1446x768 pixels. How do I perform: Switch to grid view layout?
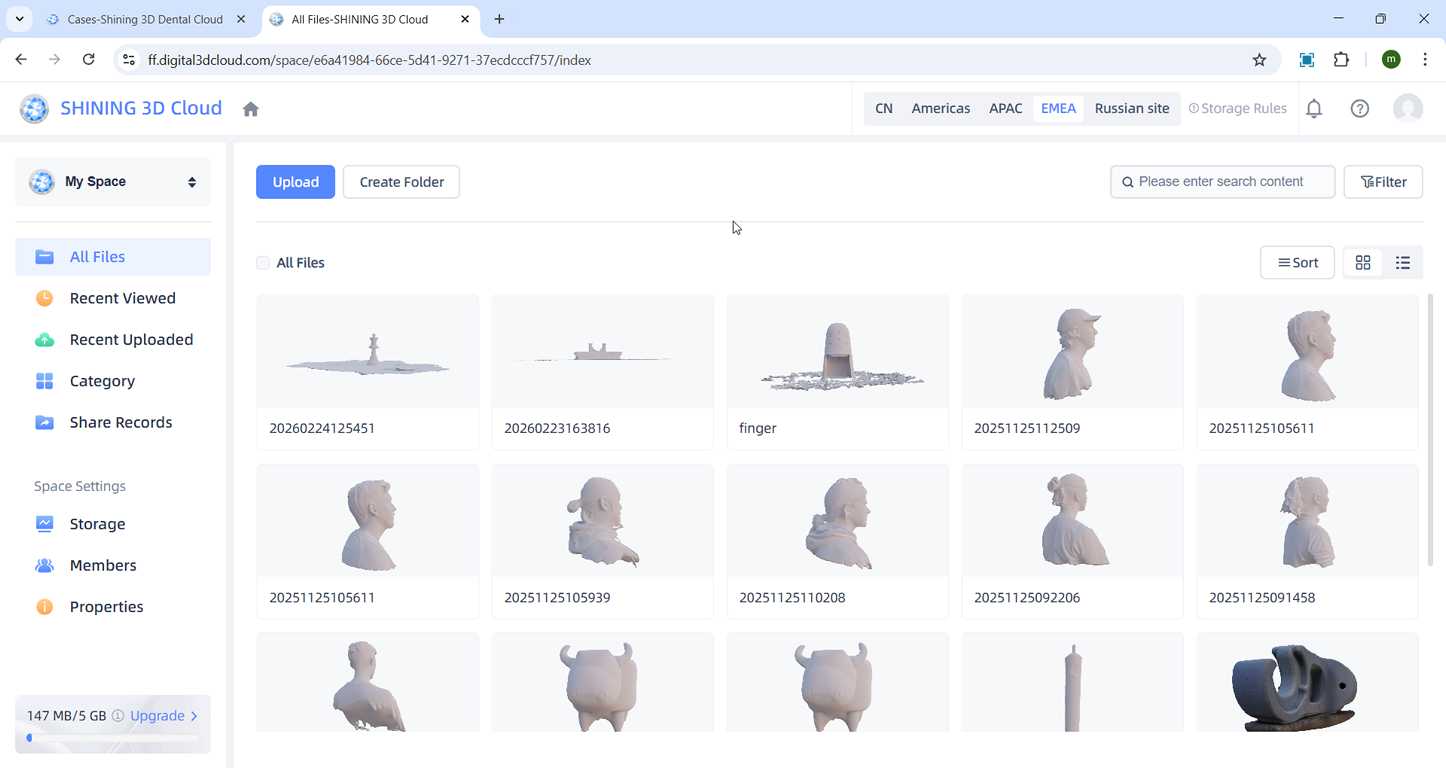[1363, 263]
